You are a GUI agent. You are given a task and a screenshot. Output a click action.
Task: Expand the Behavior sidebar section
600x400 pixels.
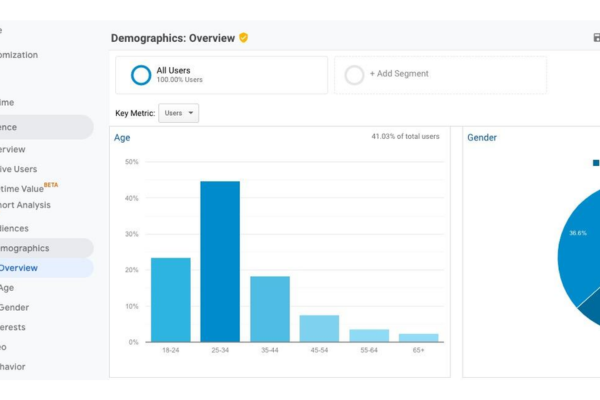click(x=13, y=367)
